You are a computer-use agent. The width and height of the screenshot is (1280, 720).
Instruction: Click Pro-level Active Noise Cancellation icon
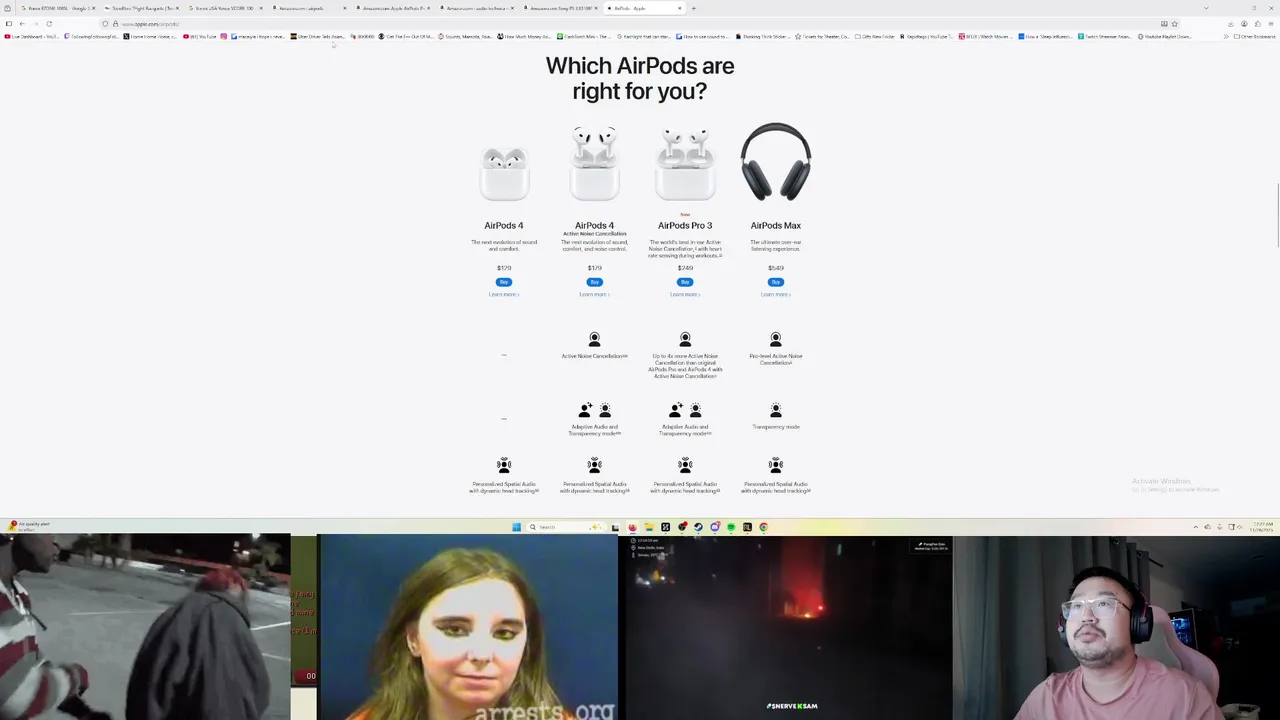775,340
